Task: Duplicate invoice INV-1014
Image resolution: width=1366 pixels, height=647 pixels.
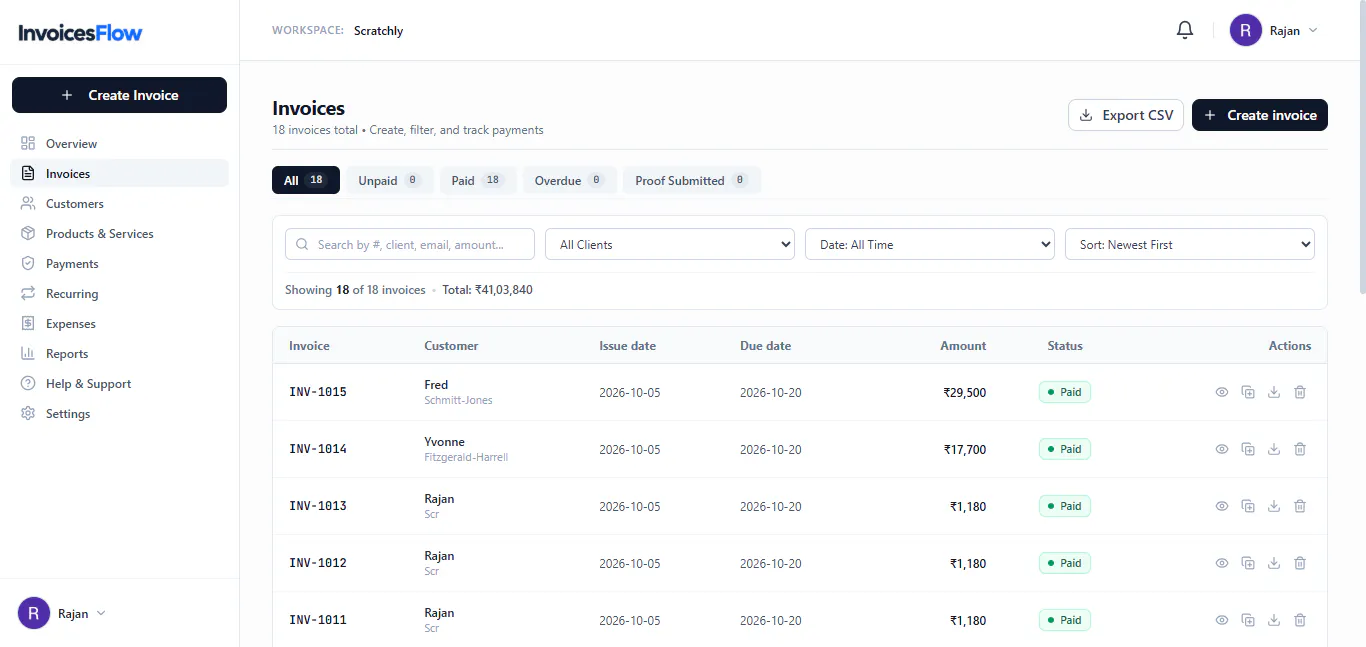Action: [1248, 449]
